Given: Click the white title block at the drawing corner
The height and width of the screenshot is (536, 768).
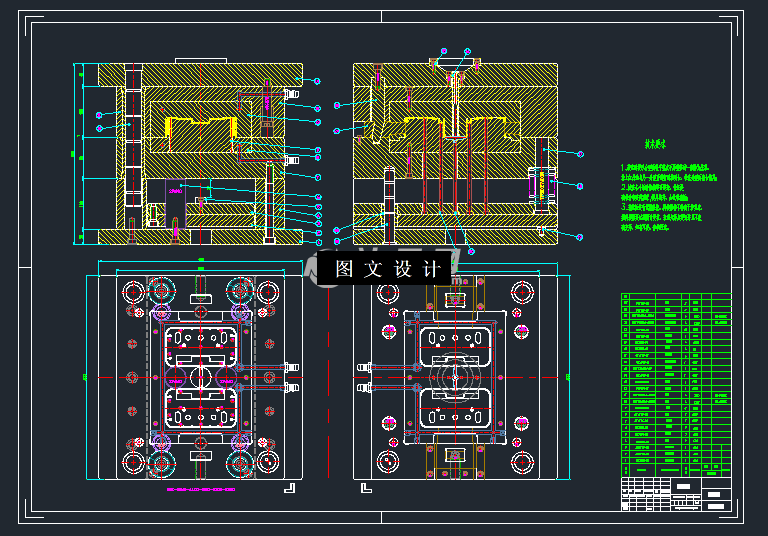Looking at the screenshot, I should [x=676, y=494].
